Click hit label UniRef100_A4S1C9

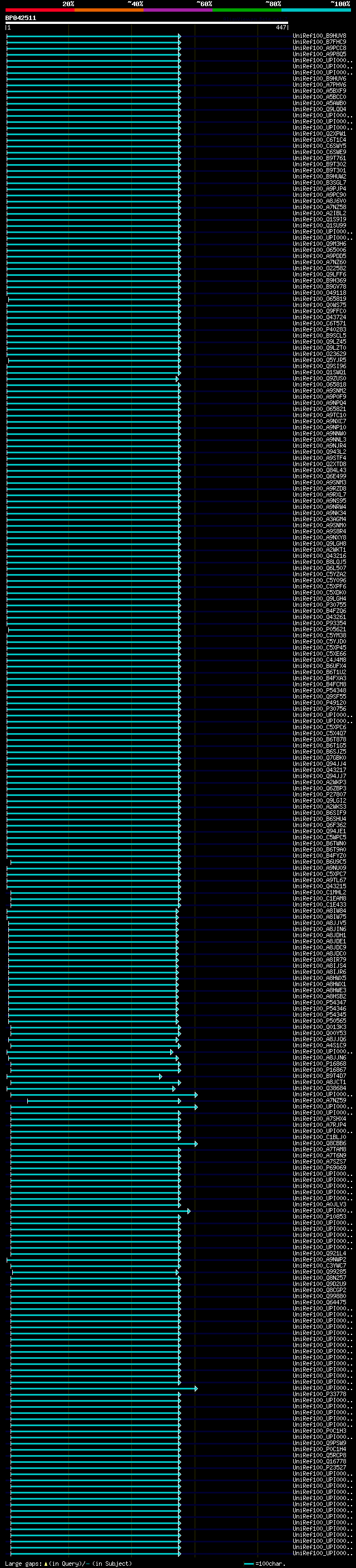(319, 1045)
